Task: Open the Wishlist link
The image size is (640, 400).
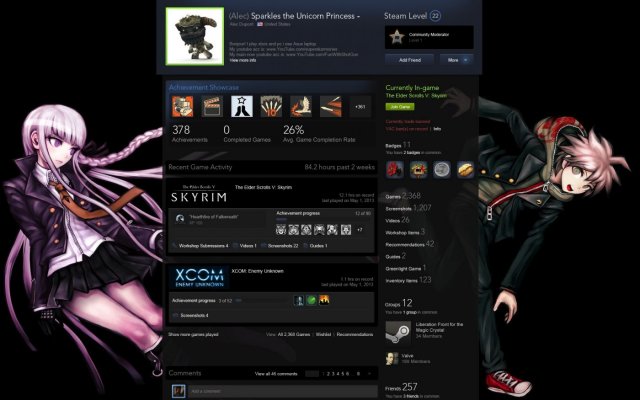Action: point(323,334)
